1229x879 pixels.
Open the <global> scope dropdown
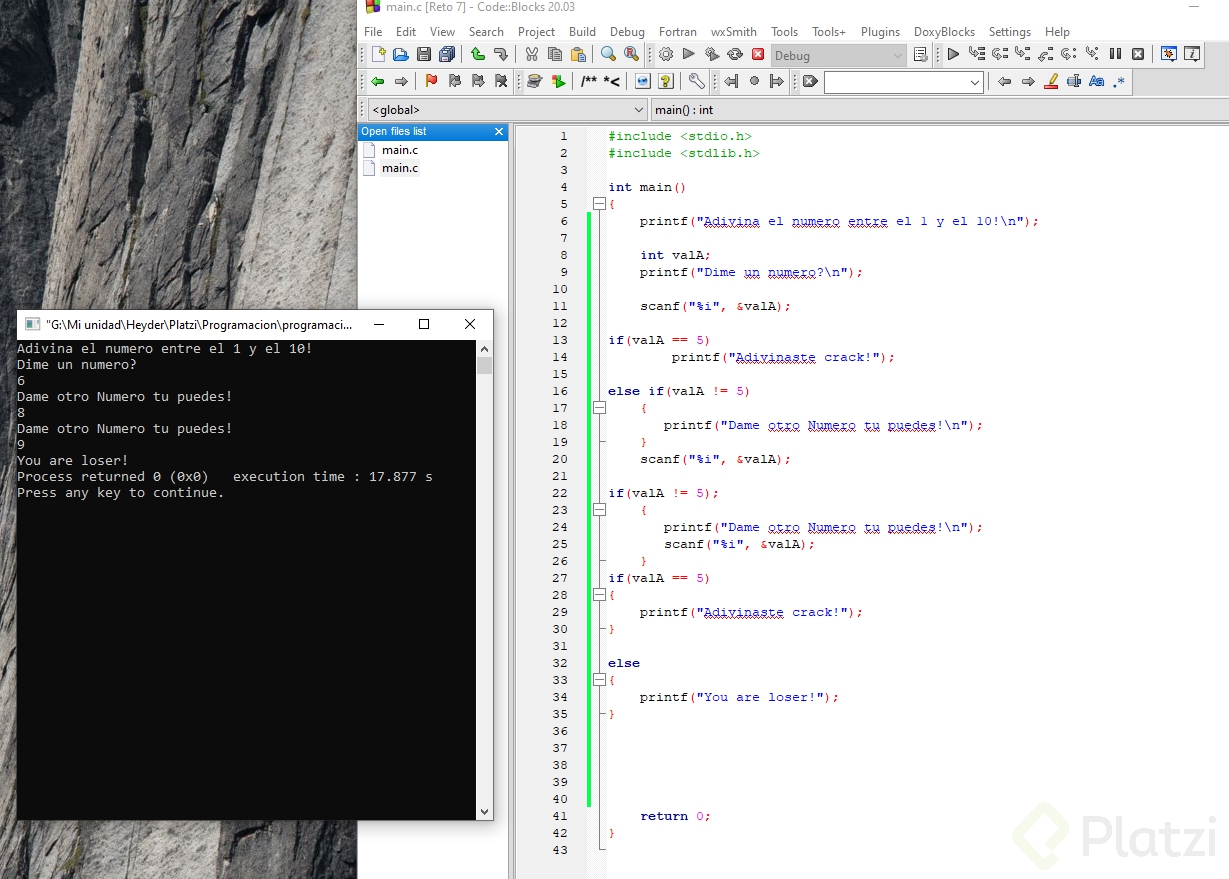pyautogui.click(x=507, y=110)
